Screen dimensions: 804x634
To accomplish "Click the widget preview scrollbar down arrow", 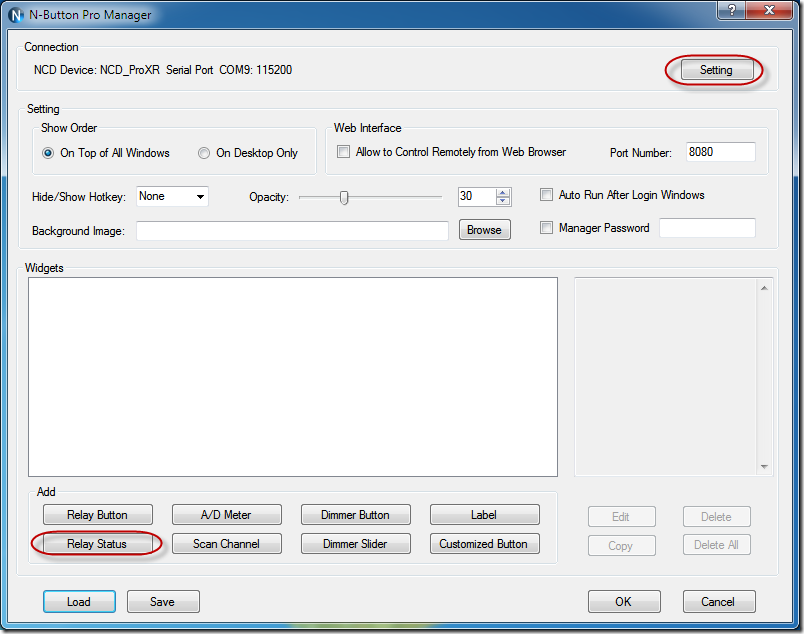I will tap(764, 467).
